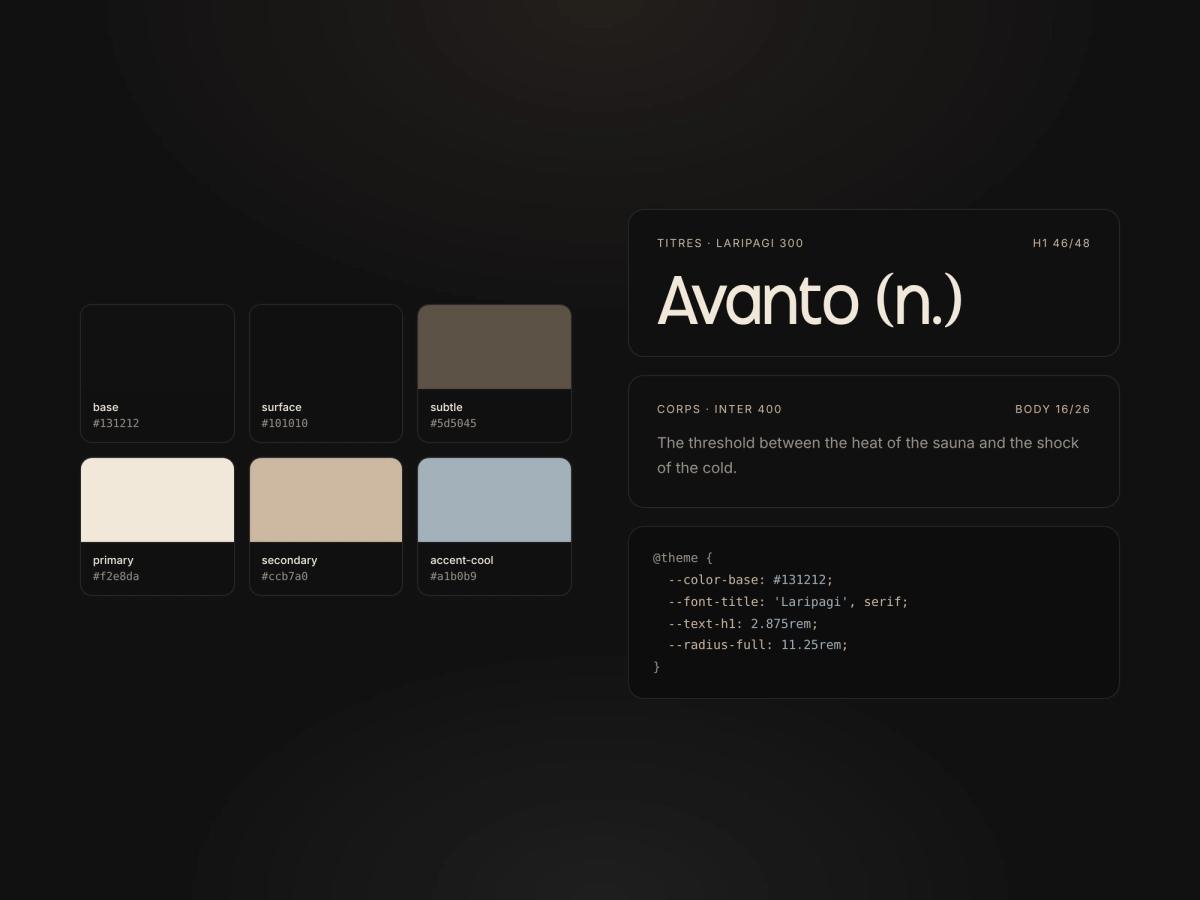Screen dimensions: 1200x900
Task: Click the '--color-base: #131212;' code line
Action: click(750, 580)
